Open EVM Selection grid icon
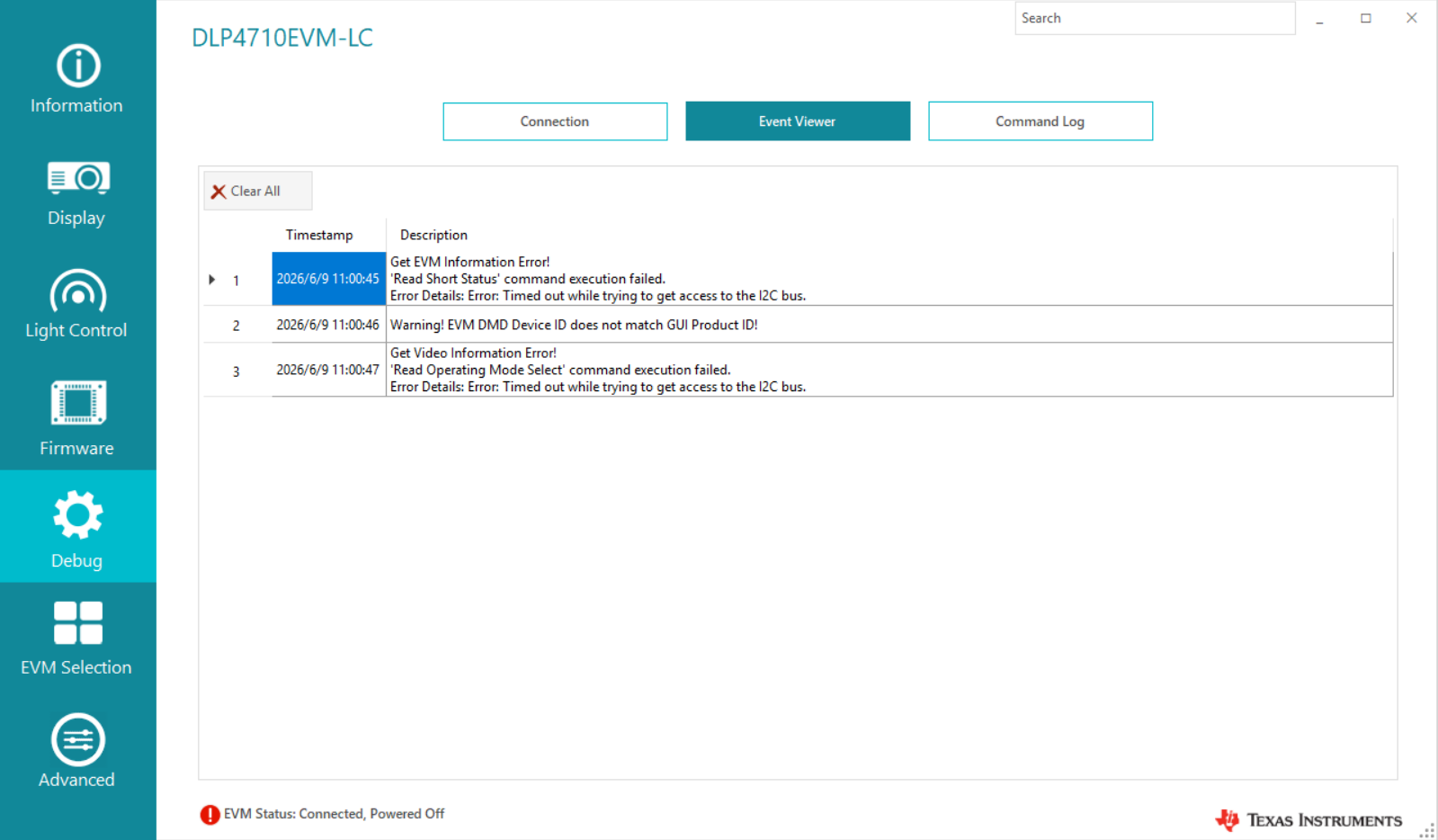Image resolution: width=1438 pixels, height=840 pixels. (78, 623)
